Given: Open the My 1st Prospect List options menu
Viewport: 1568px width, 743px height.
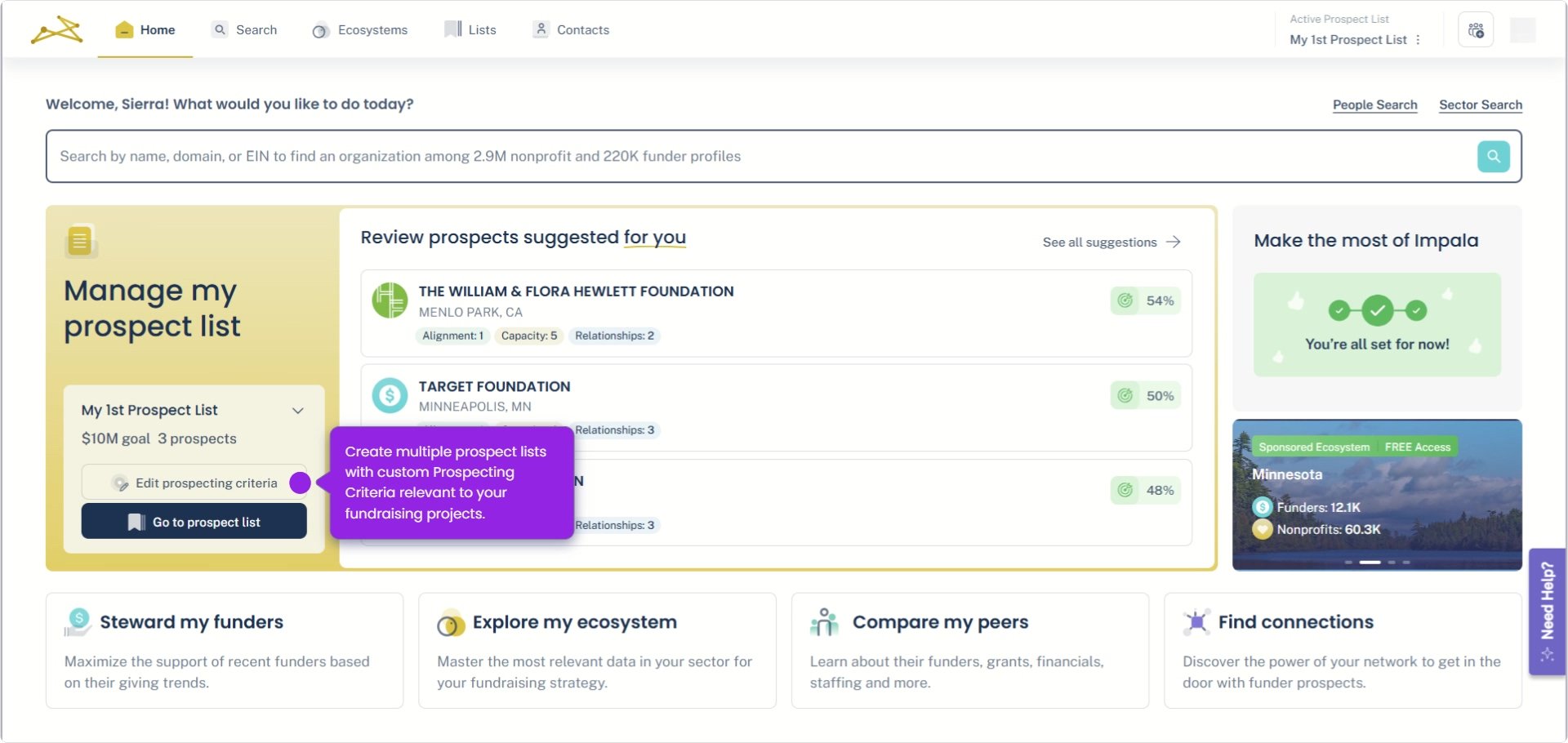Looking at the screenshot, I should click(1419, 39).
